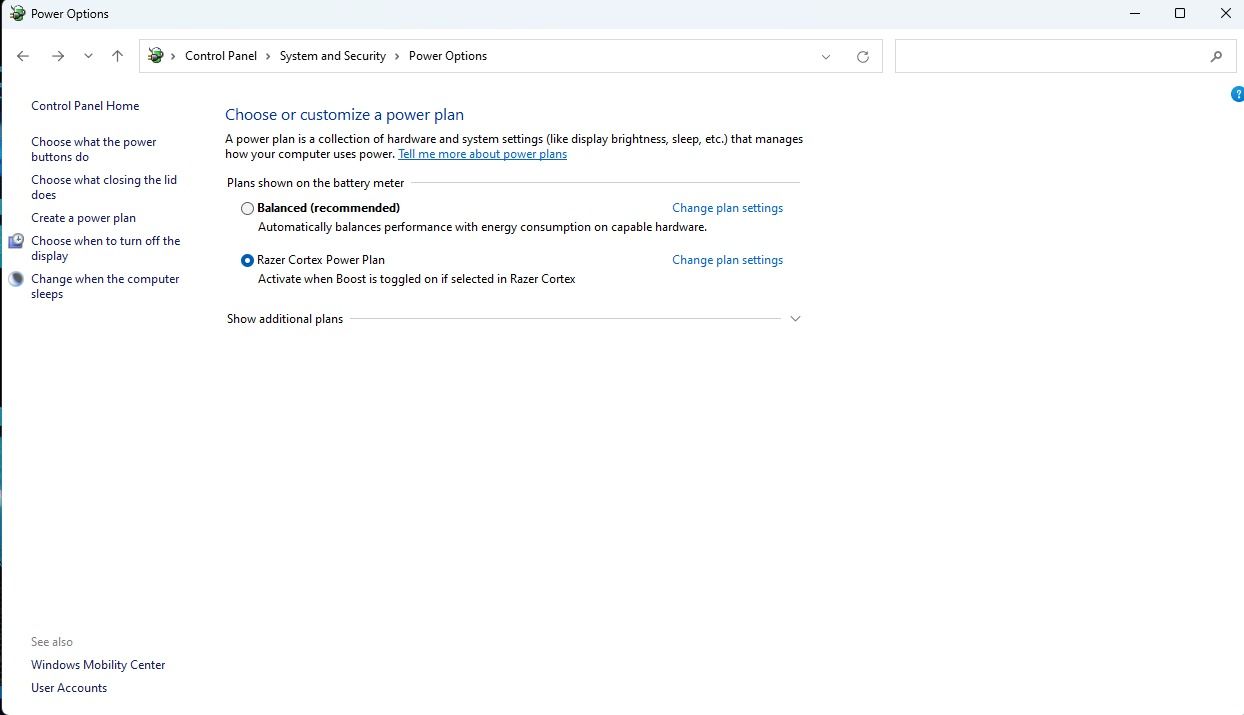Click System and Security breadcrumb
The width and height of the screenshot is (1244, 715).
(332, 56)
